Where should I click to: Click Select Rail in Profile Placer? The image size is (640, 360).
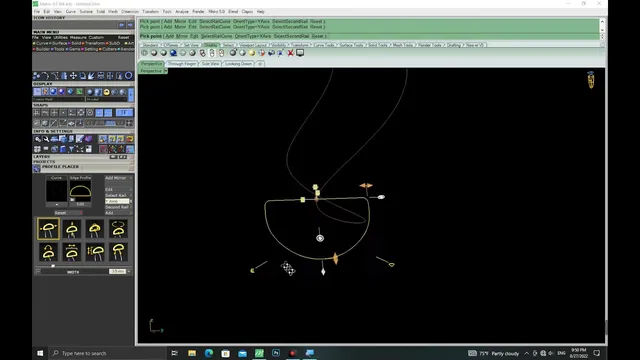coord(116,195)
